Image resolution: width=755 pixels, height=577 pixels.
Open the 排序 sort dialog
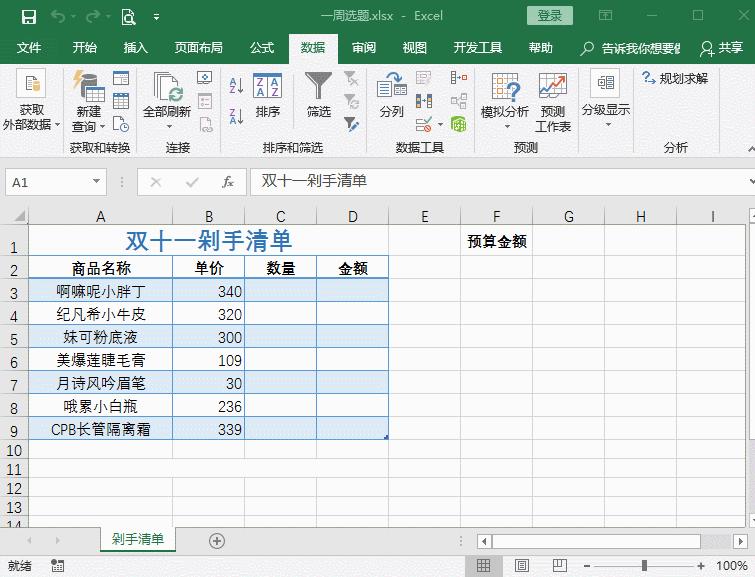[x=267, y=96]
